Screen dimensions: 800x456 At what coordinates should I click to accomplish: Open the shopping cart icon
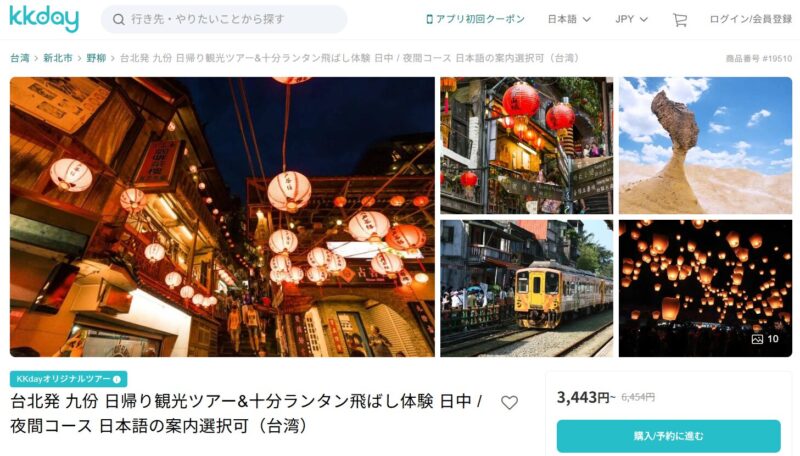pyautogui.click(x=680, y=20)
